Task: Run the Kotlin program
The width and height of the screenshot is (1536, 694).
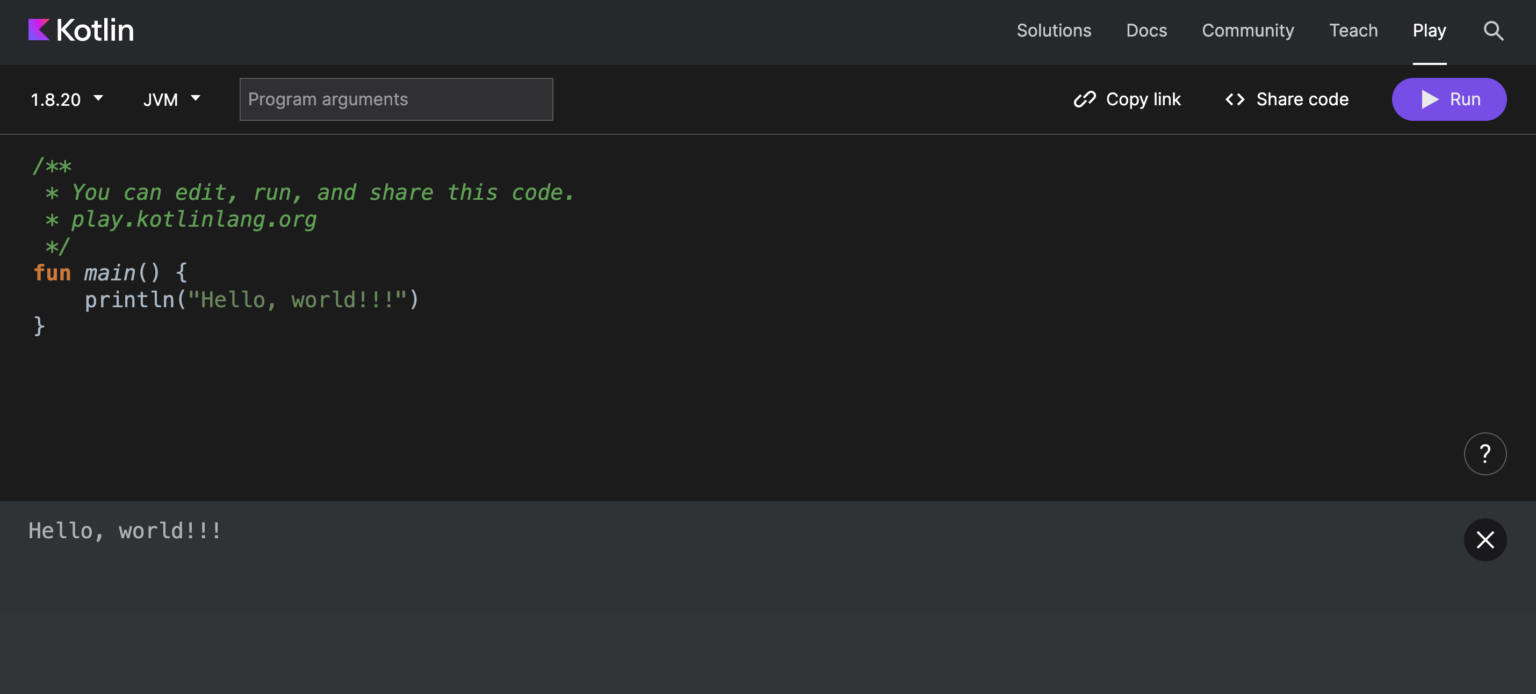Action: tap(1448, 99)
